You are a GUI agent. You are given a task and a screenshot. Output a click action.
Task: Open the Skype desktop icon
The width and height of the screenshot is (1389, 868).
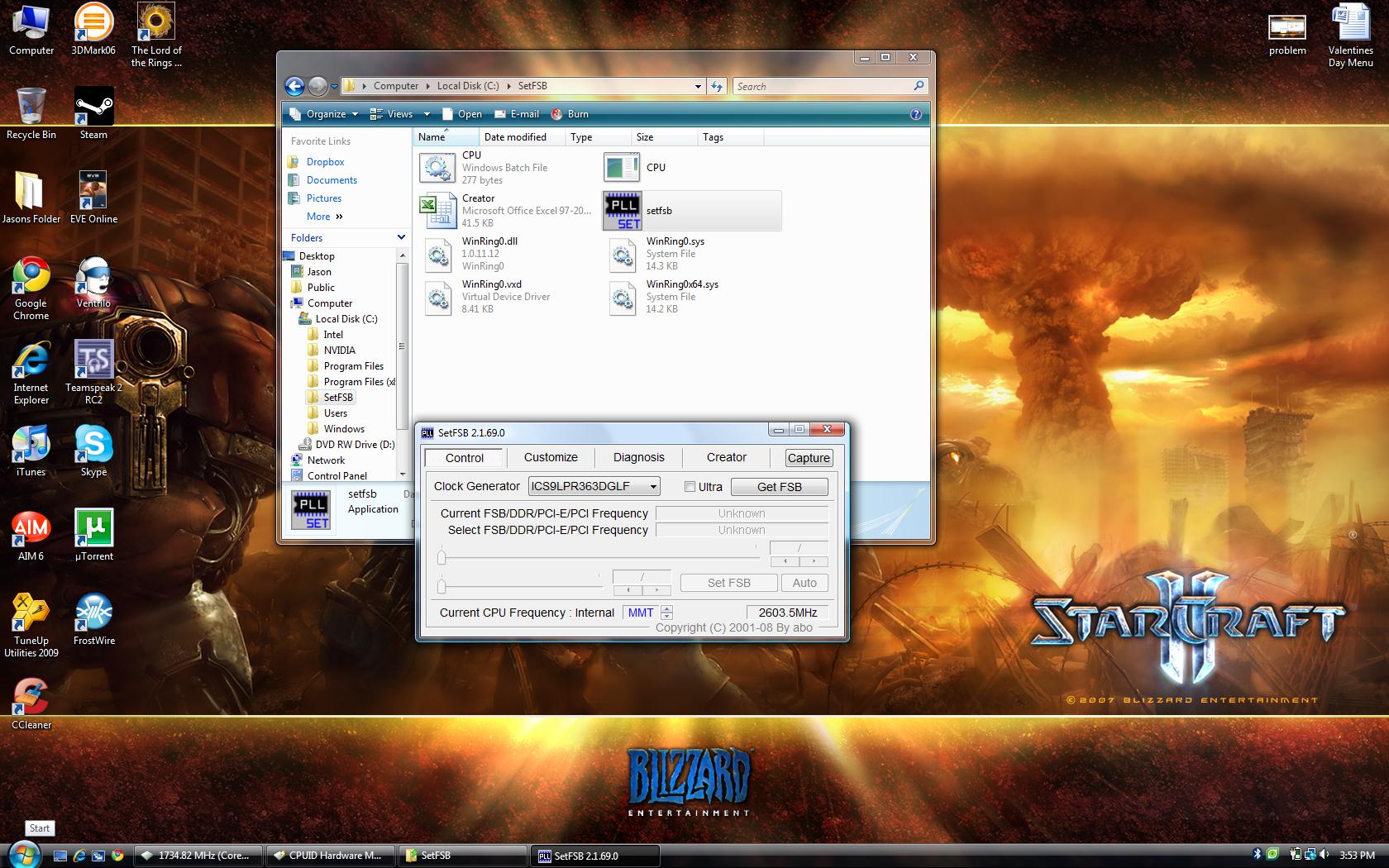click(x=93, y=451)
